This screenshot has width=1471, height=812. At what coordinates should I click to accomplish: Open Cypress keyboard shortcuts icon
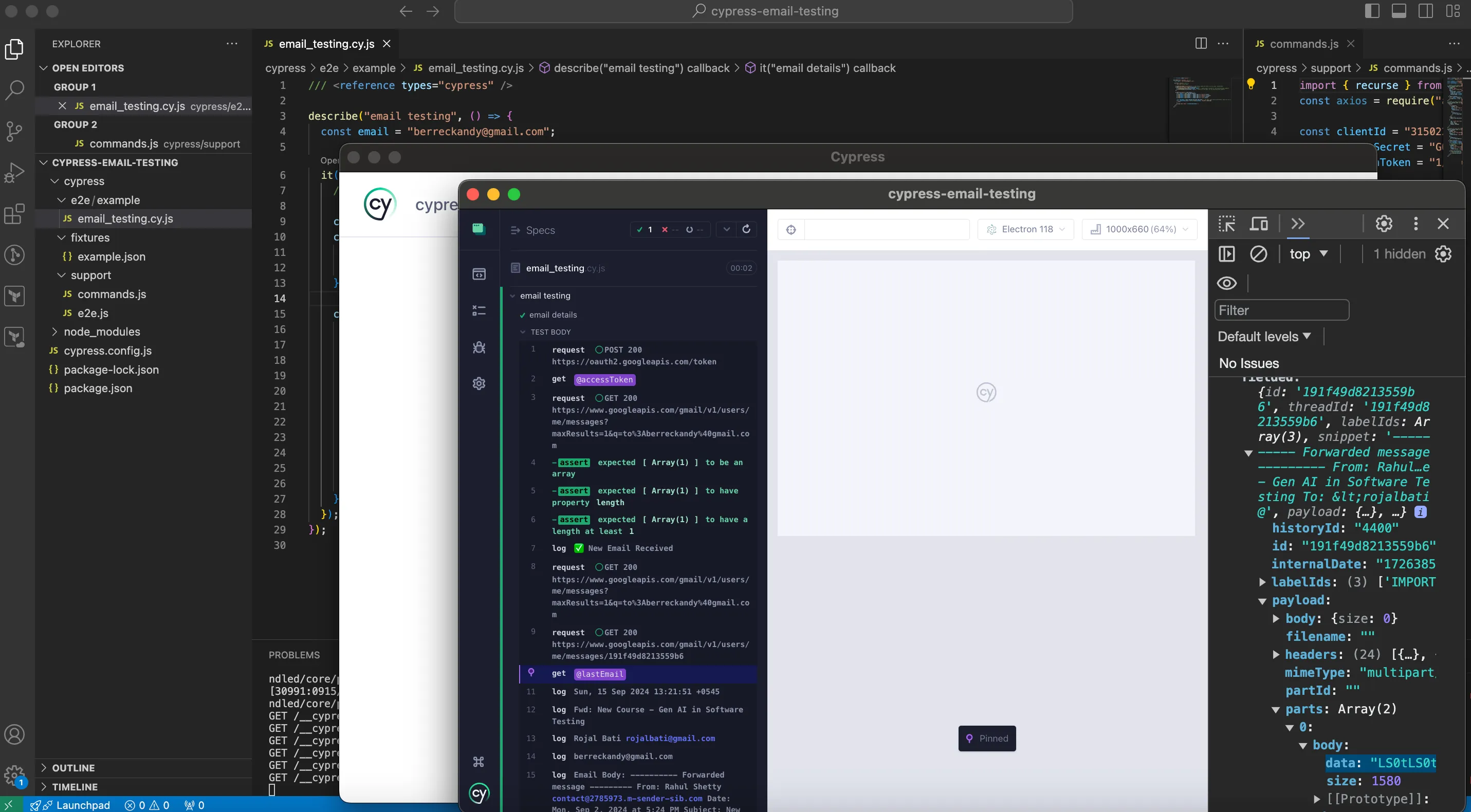(x=479, y=762)
